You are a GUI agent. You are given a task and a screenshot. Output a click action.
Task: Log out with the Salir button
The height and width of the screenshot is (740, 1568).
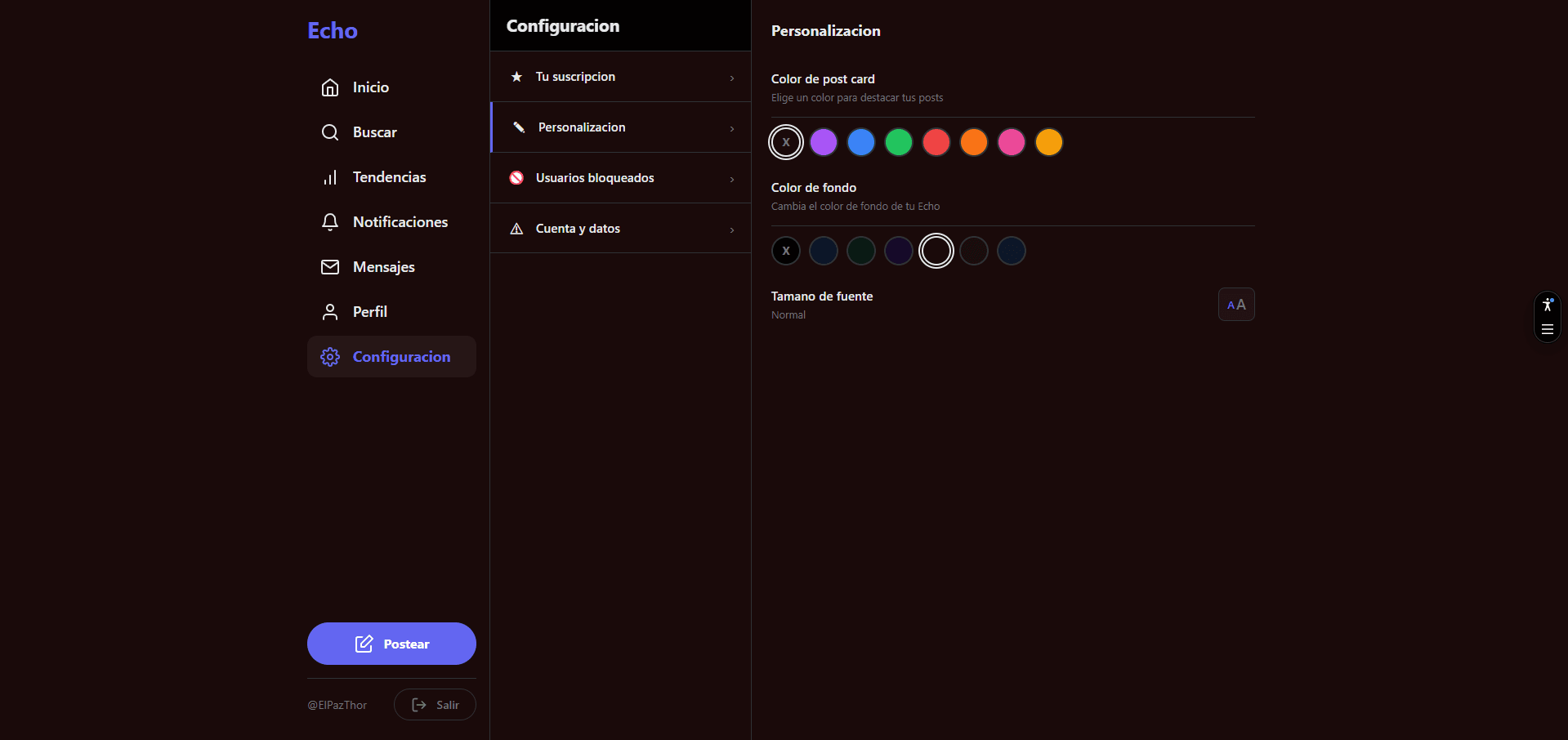435,705
